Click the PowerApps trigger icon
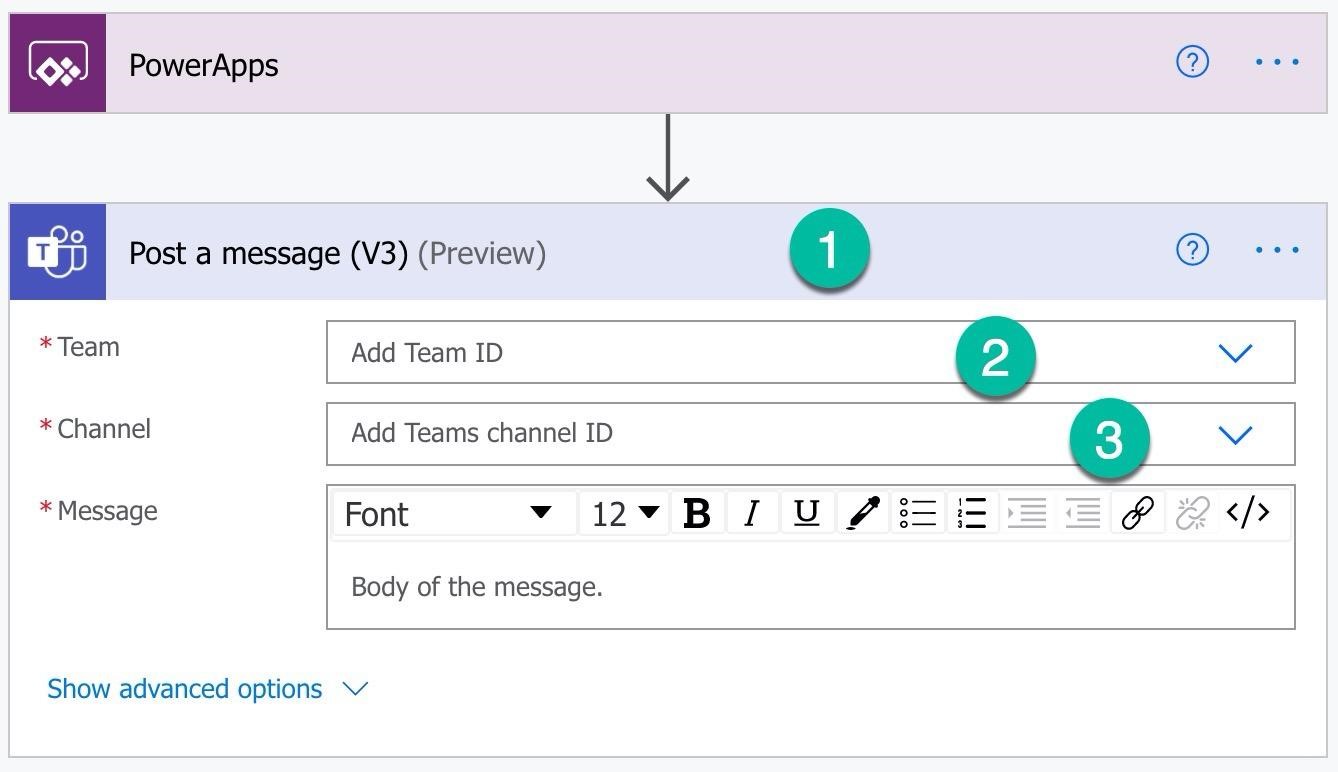The height and width of the screenshot is (772, 1338). 58,64
